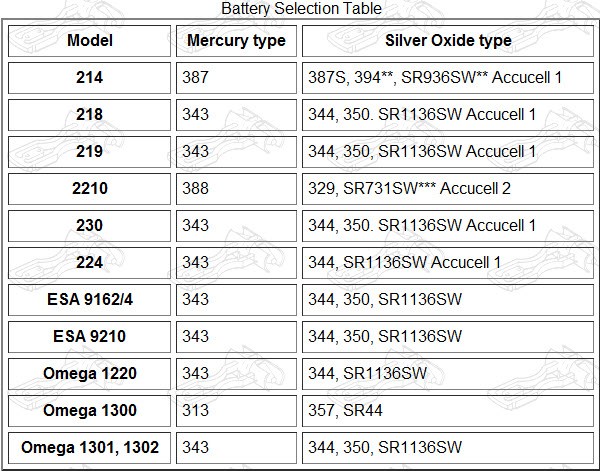Screen dimensions: 600x471
Task: Select the "Omega 1300" model cell
Action: 90,411
